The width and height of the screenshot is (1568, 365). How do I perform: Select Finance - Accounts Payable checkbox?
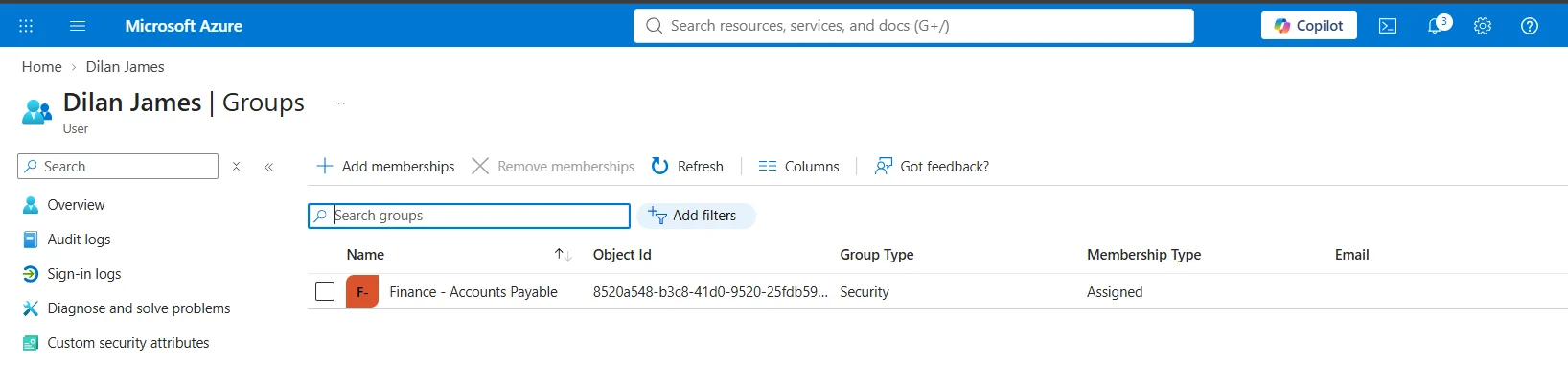pyautogui.click(x=325, y=291)
